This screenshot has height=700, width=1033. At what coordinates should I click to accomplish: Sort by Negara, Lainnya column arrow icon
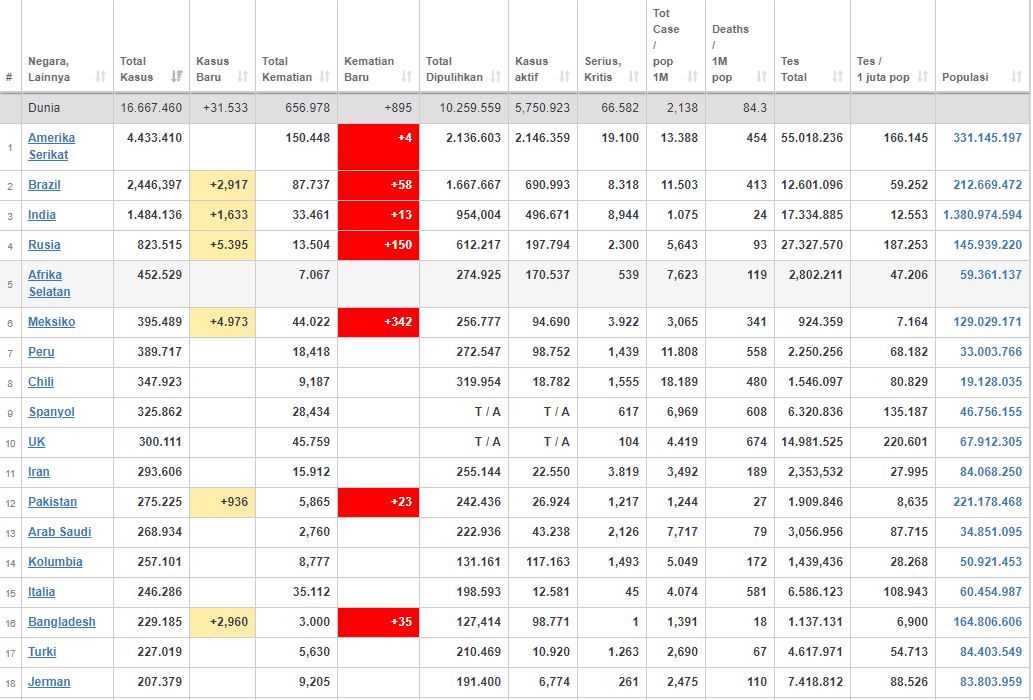pos(101,77)
